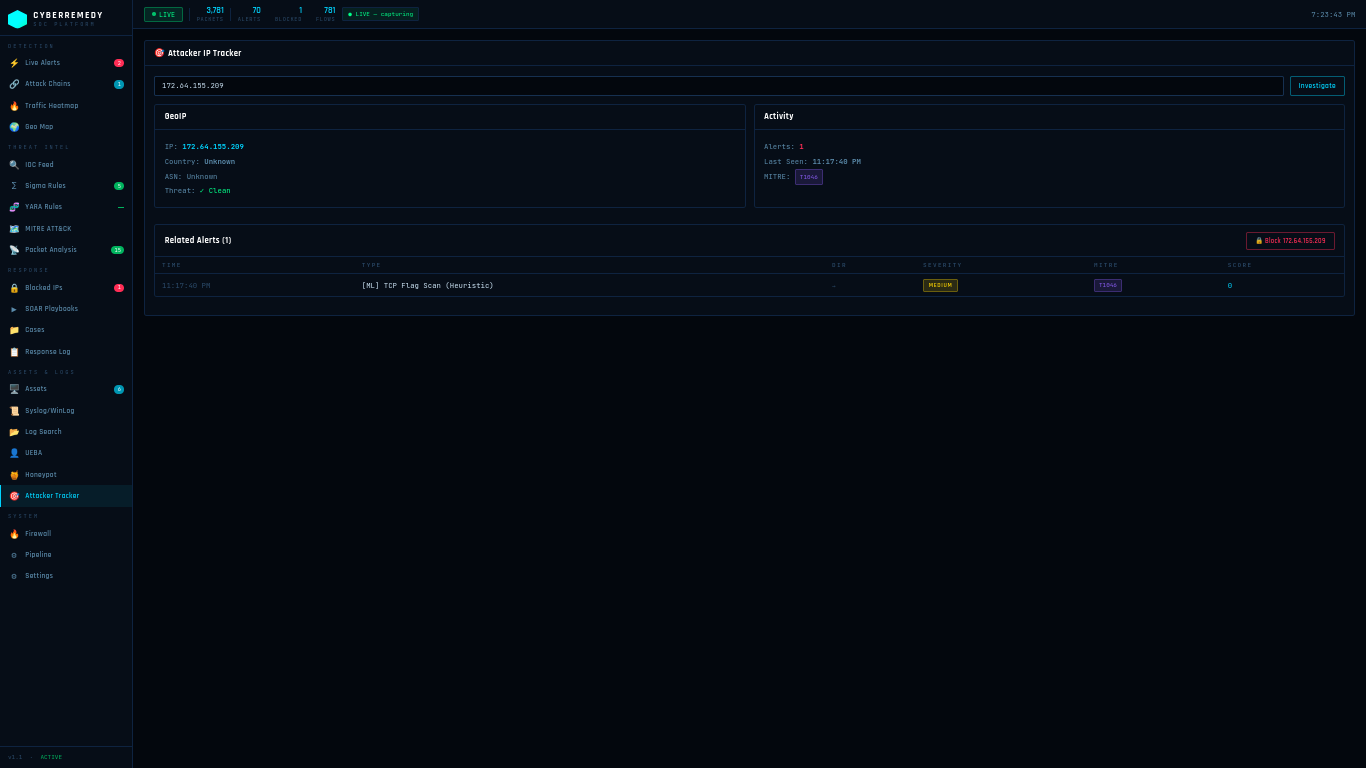Image resolution: width=1366 pixels, height=768 pixels.
Task: Click the play icon for SOAR Playbooks
Action: [14, 309]
